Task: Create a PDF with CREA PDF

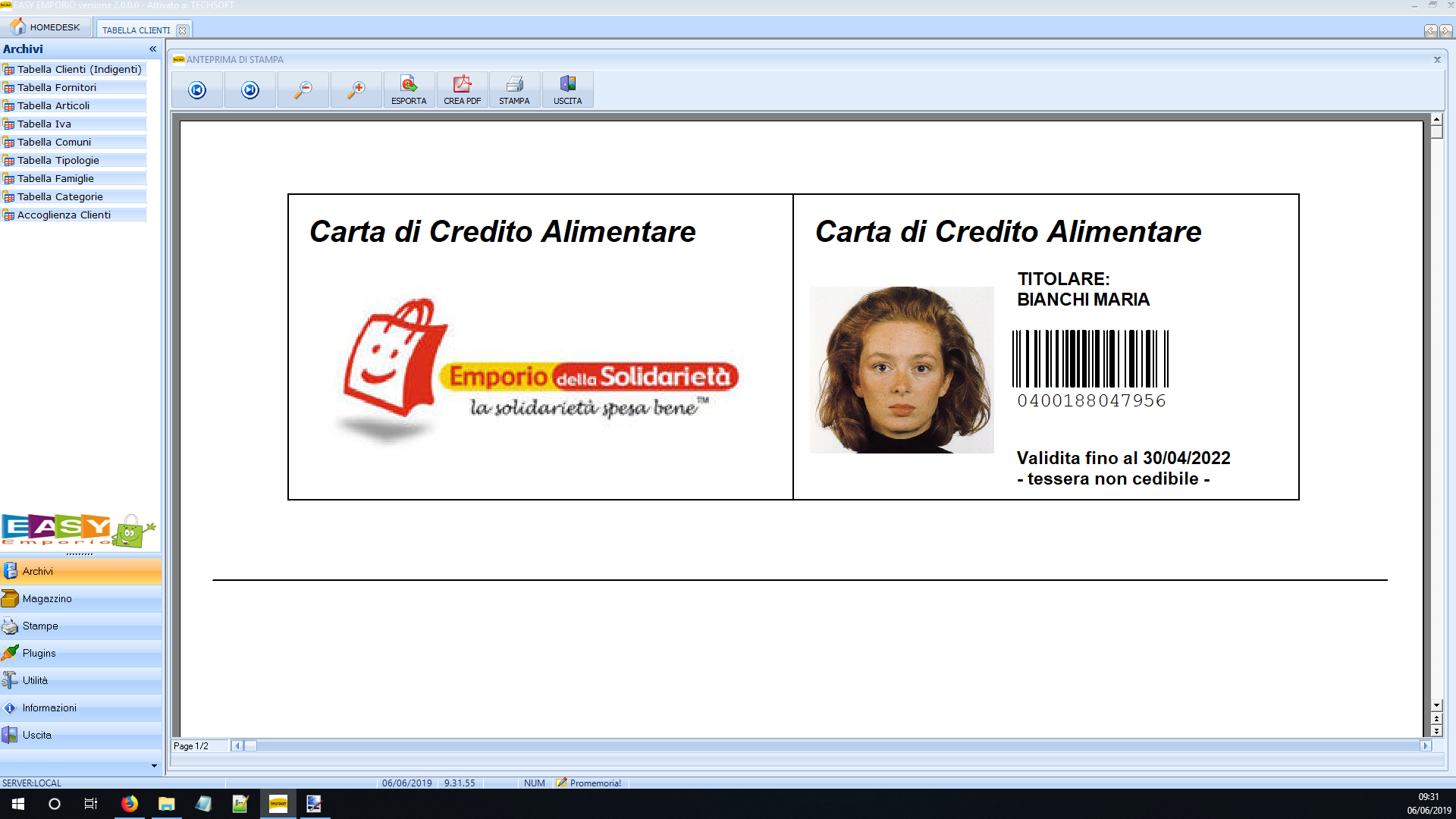Action: point(462,90)
